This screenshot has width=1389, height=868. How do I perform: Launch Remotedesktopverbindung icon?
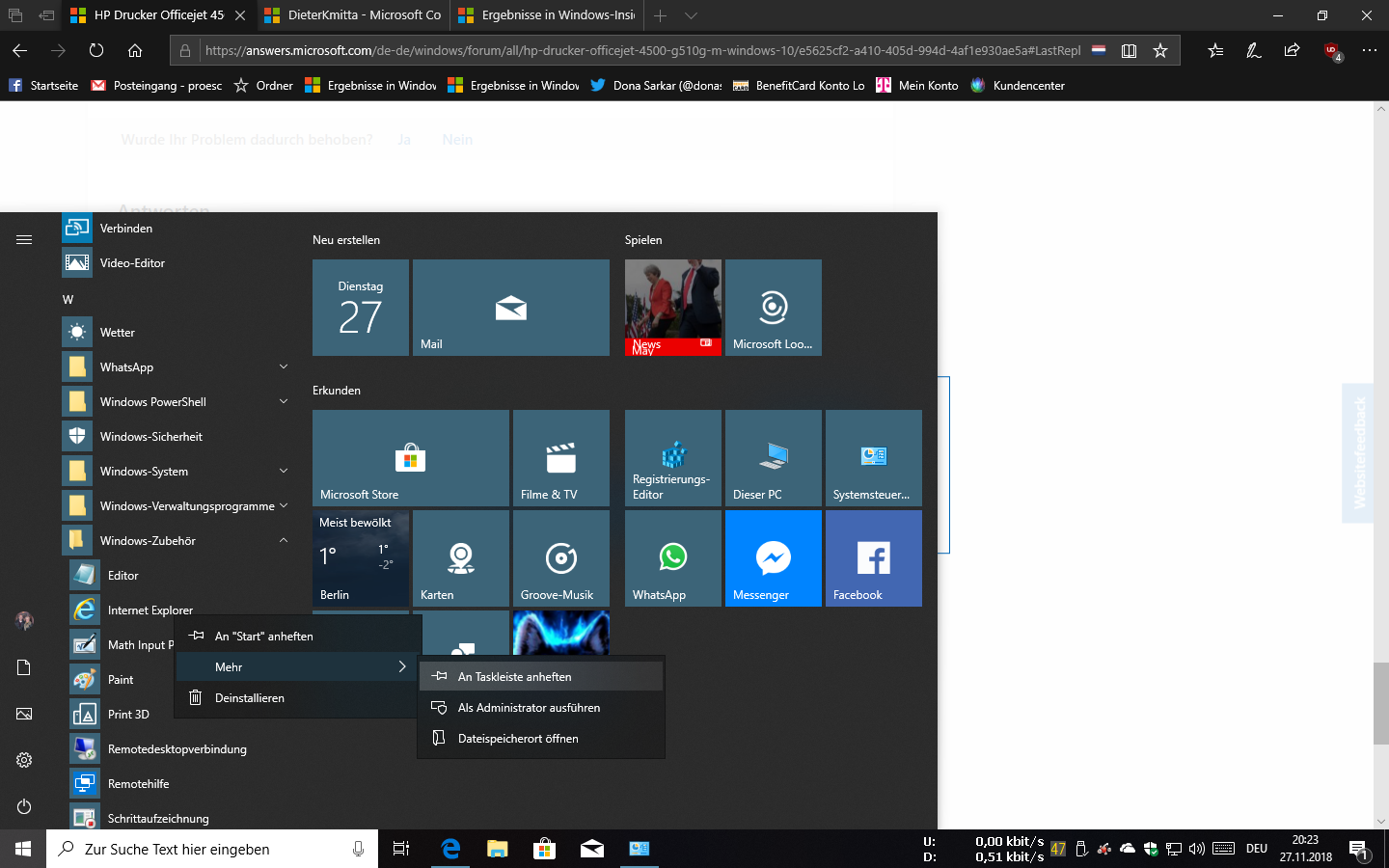pyautogui.click(x=85, y=748)
